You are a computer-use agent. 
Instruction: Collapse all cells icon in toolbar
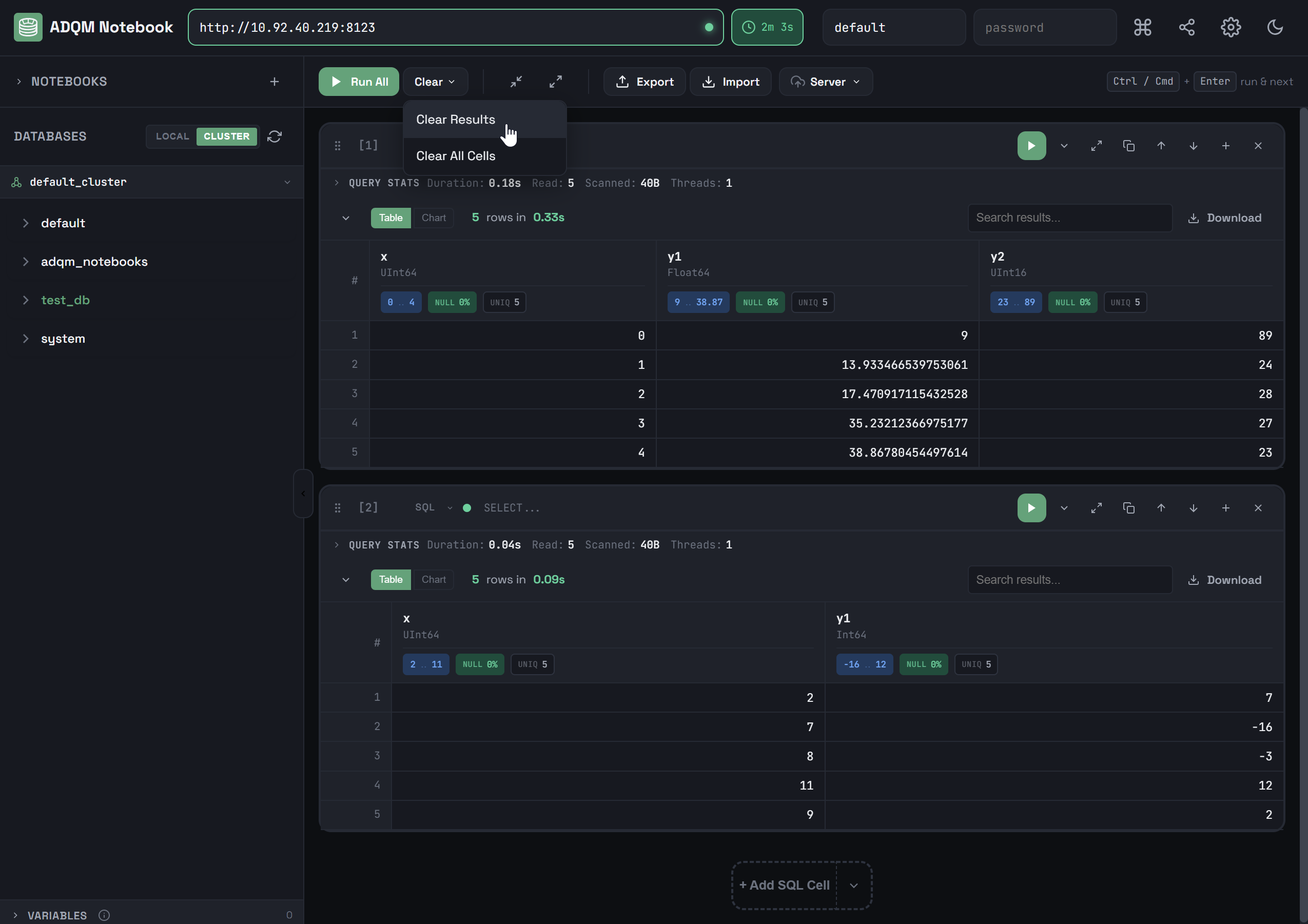pos(516,82)
